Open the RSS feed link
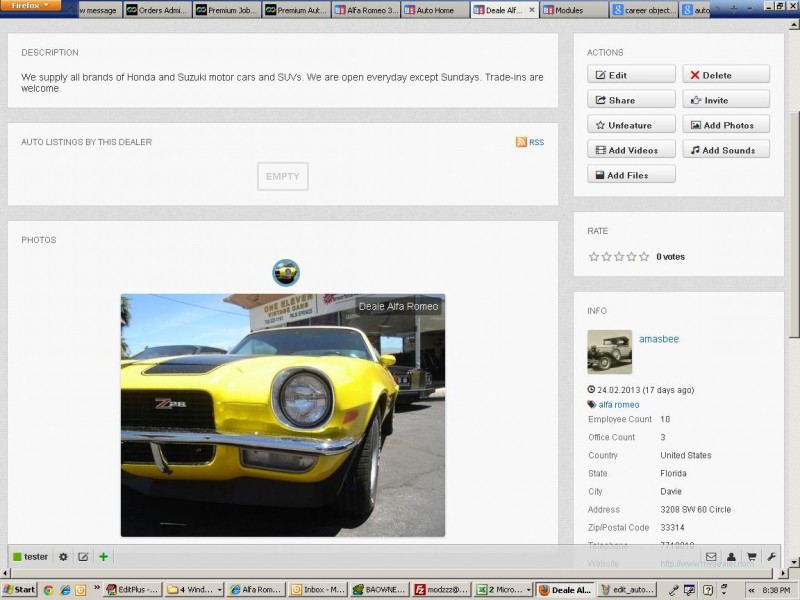The image size is (800, 600). 536,142
